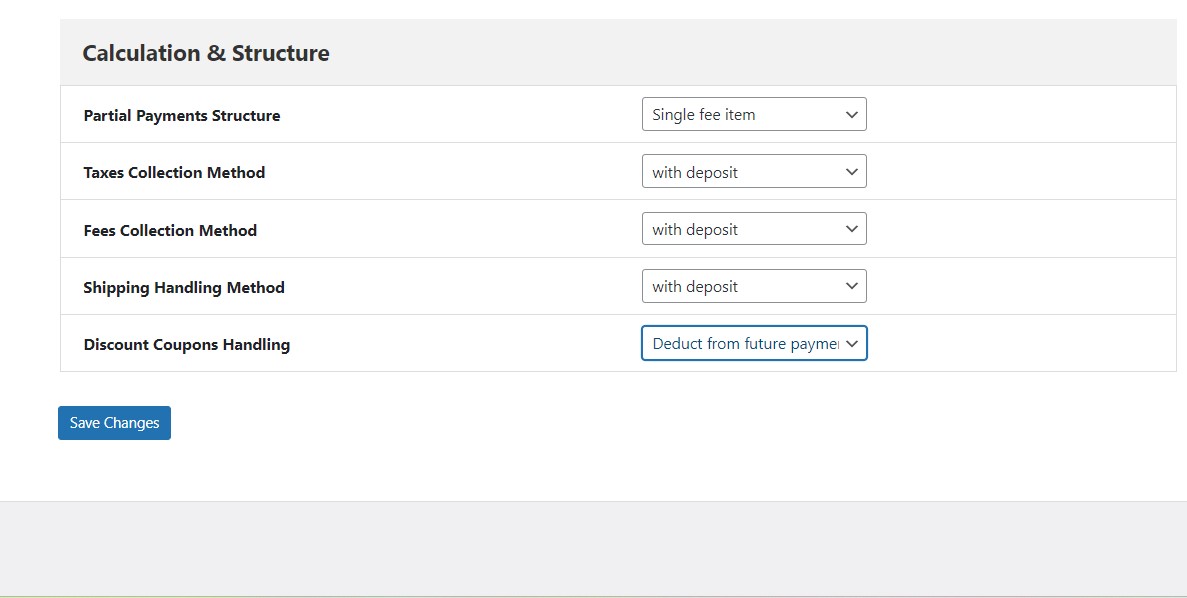
Task: Click the Partial Payments Structure label
Action: (182, 116)
